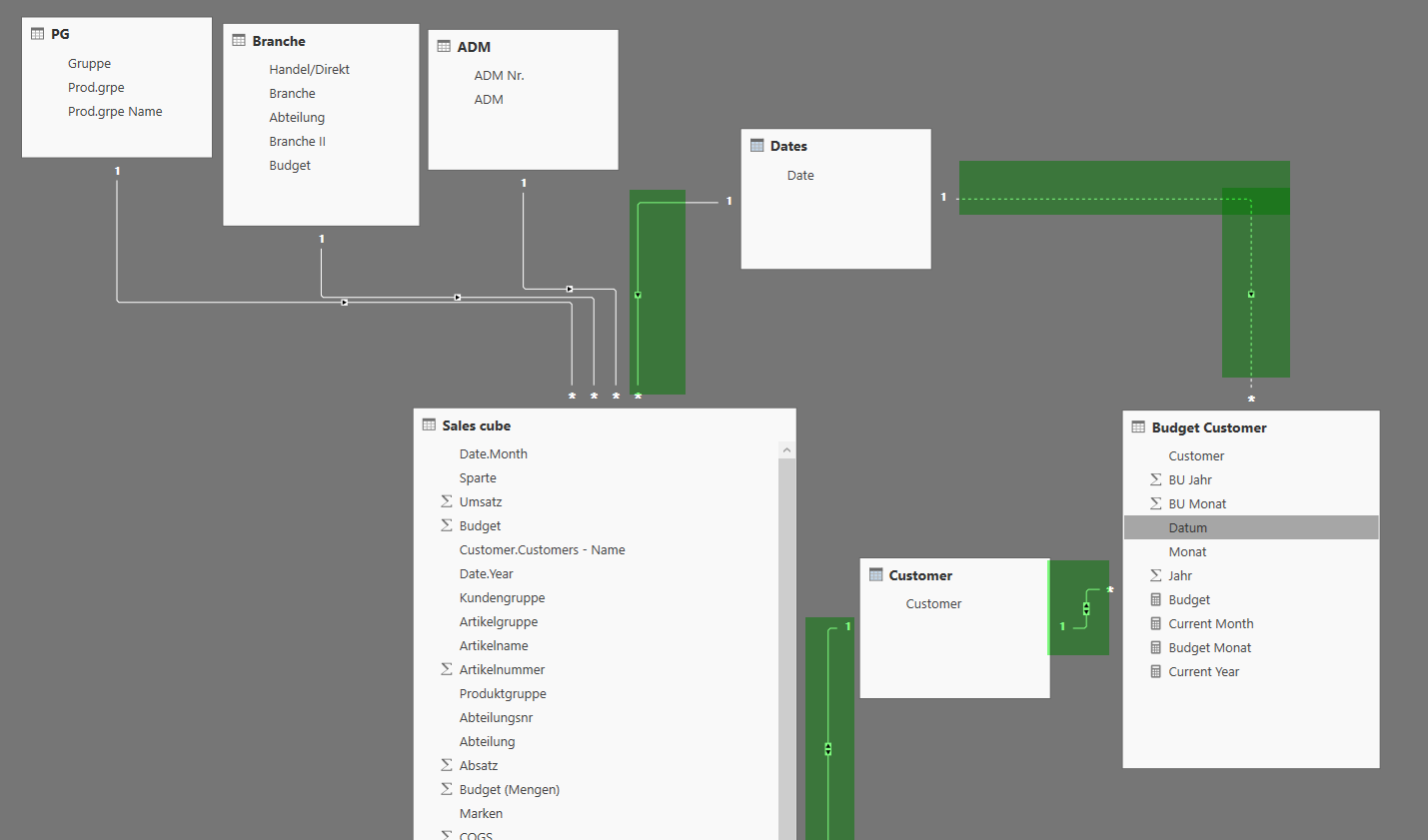Click the sigma icon beside BU Jahr

click(1155, 479)
